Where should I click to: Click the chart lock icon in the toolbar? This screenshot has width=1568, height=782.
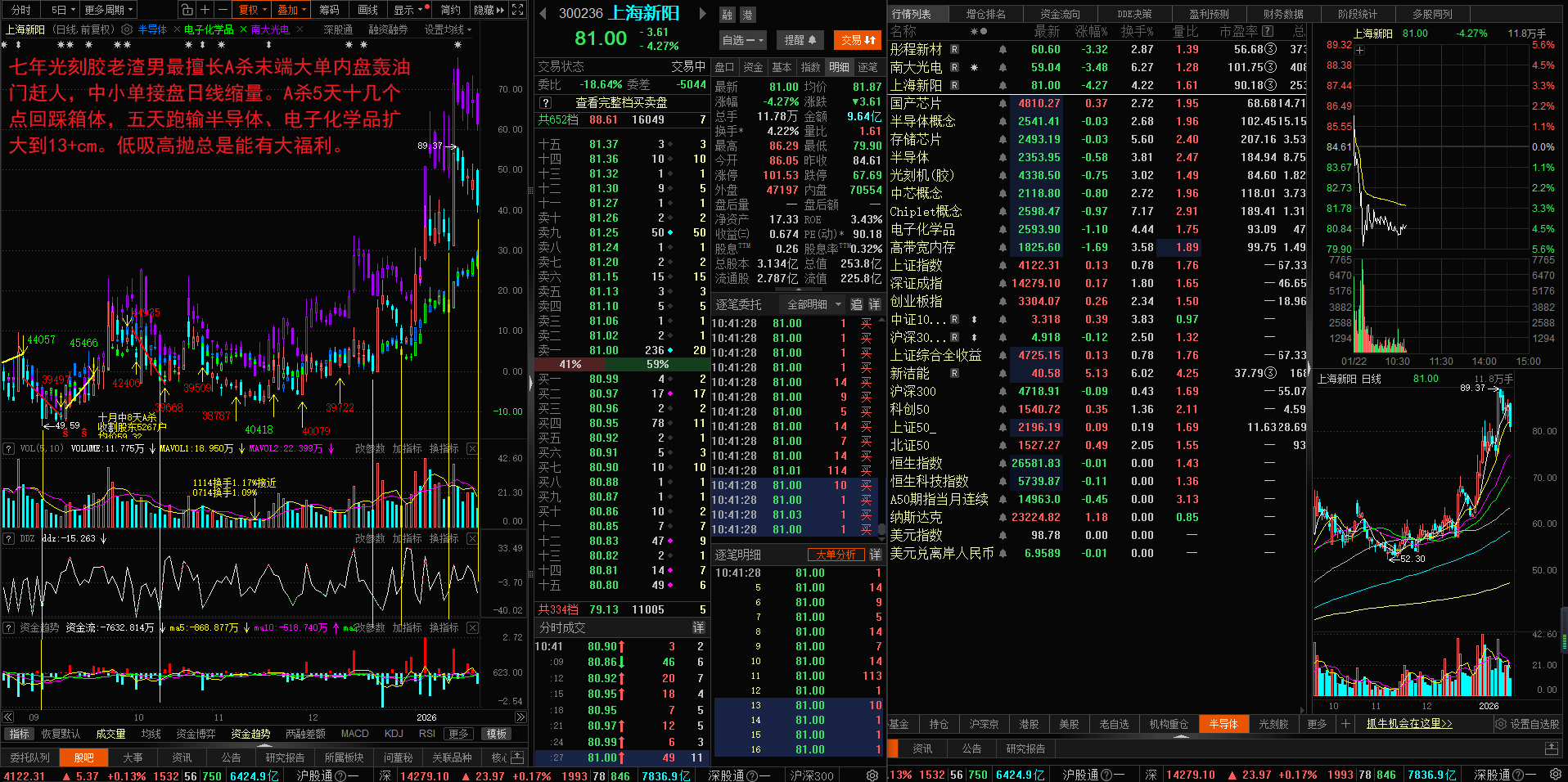point(187,10)
